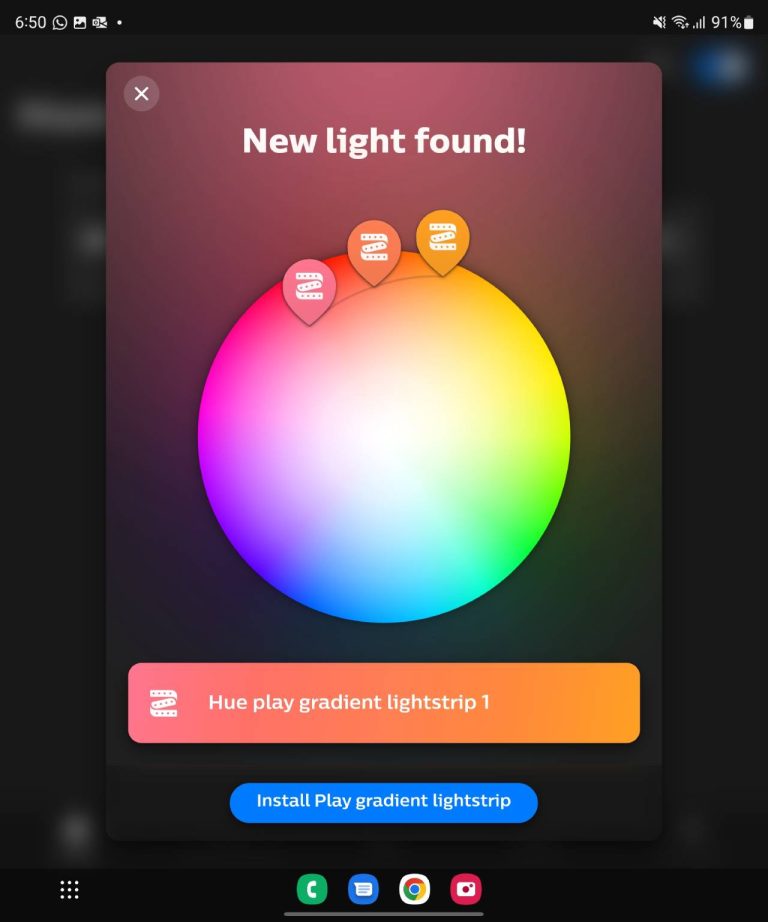Open the blue Messages app
Screen dimensions: 768x922
point(363,889)
